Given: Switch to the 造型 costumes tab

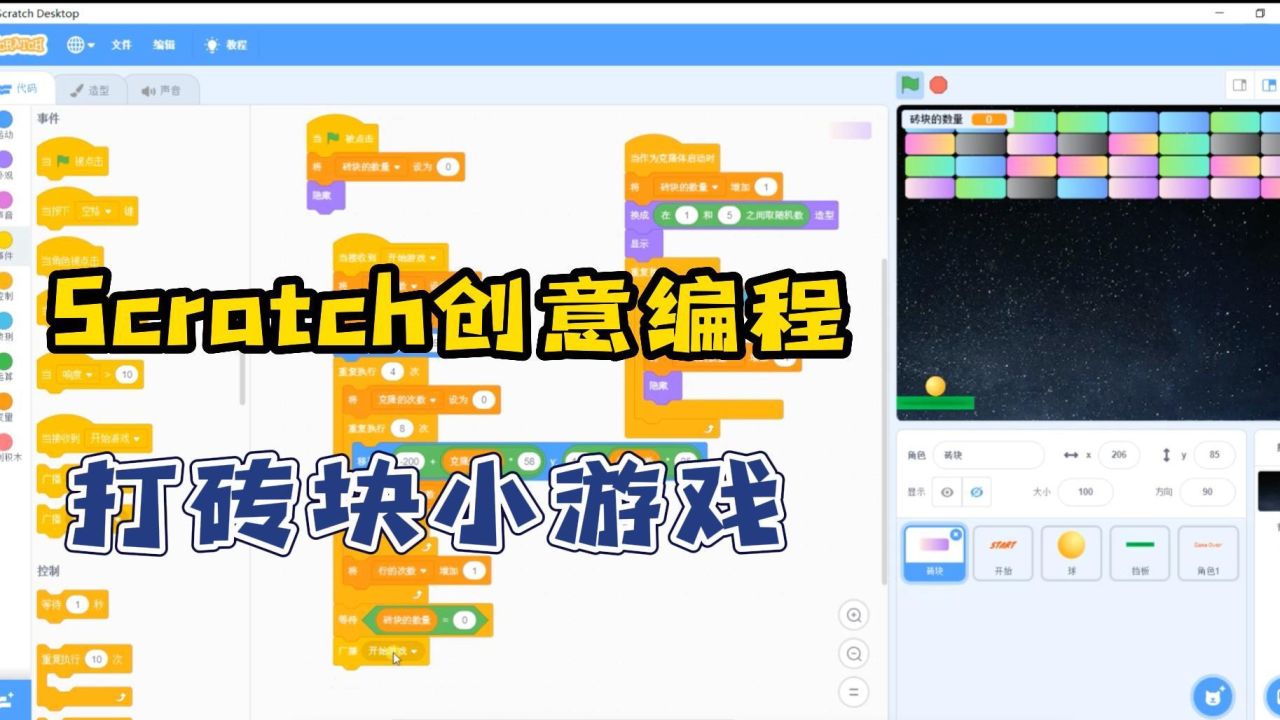Looking at the screenshot, I should 90,90.
